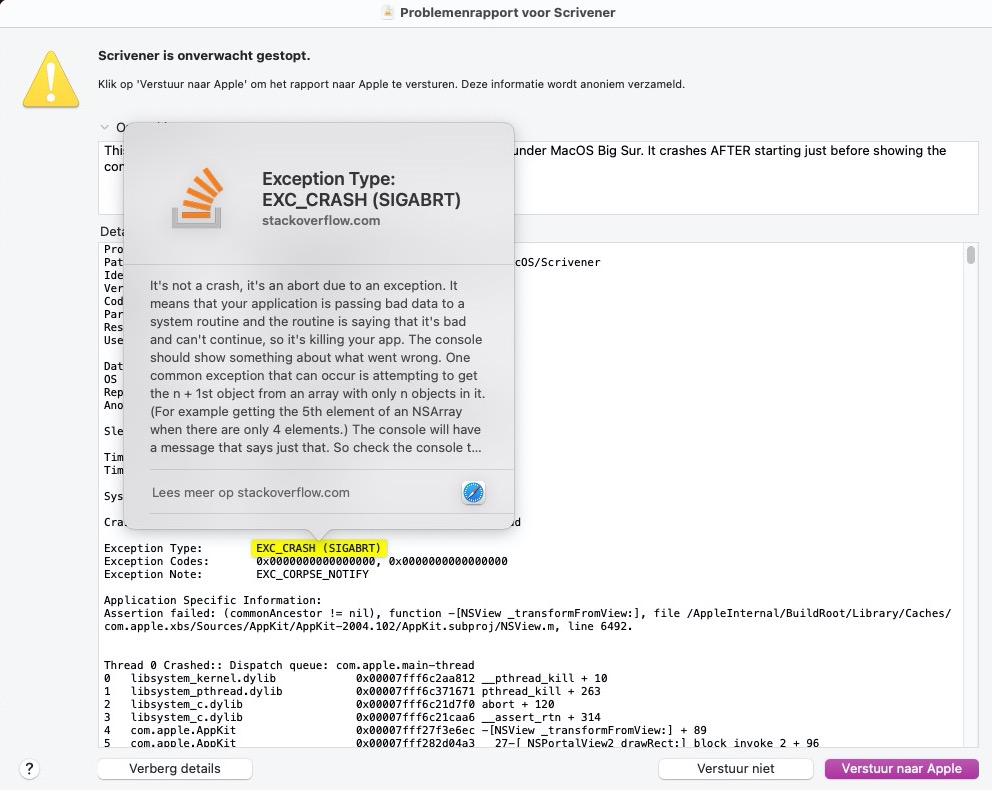
Task: Open the stackoverflow.com domain link in the popover
Action: (x=321, y=221)
